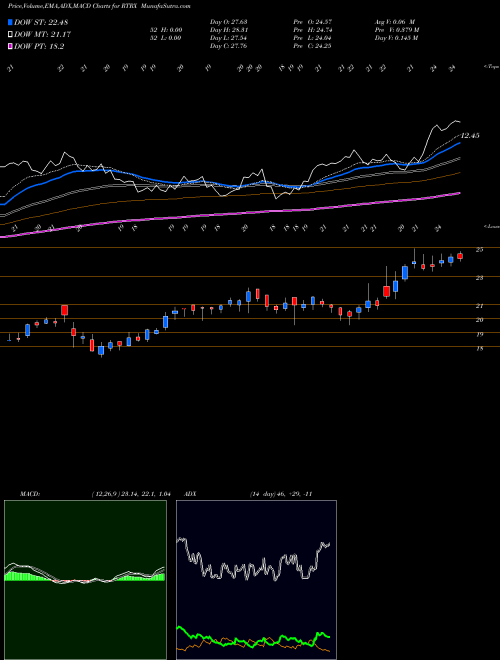500x660 pixels.
Task: Click the ADX indicator chart panel
Action: tap(256, 580)
